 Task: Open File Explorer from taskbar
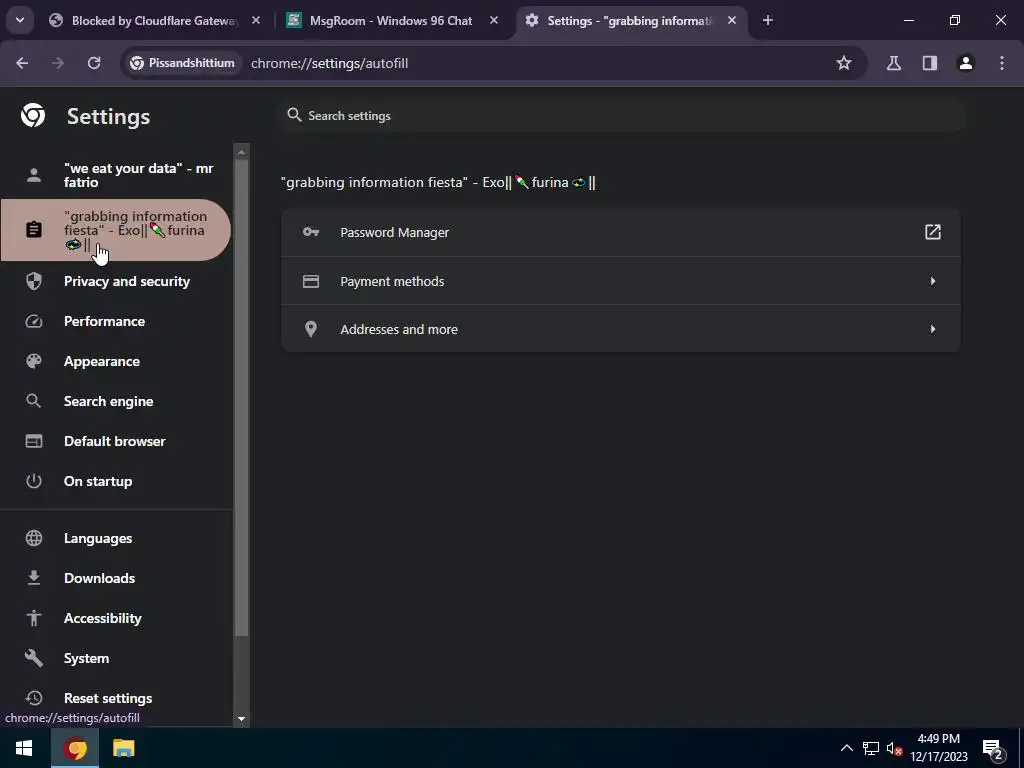click(x=123, y=748)
